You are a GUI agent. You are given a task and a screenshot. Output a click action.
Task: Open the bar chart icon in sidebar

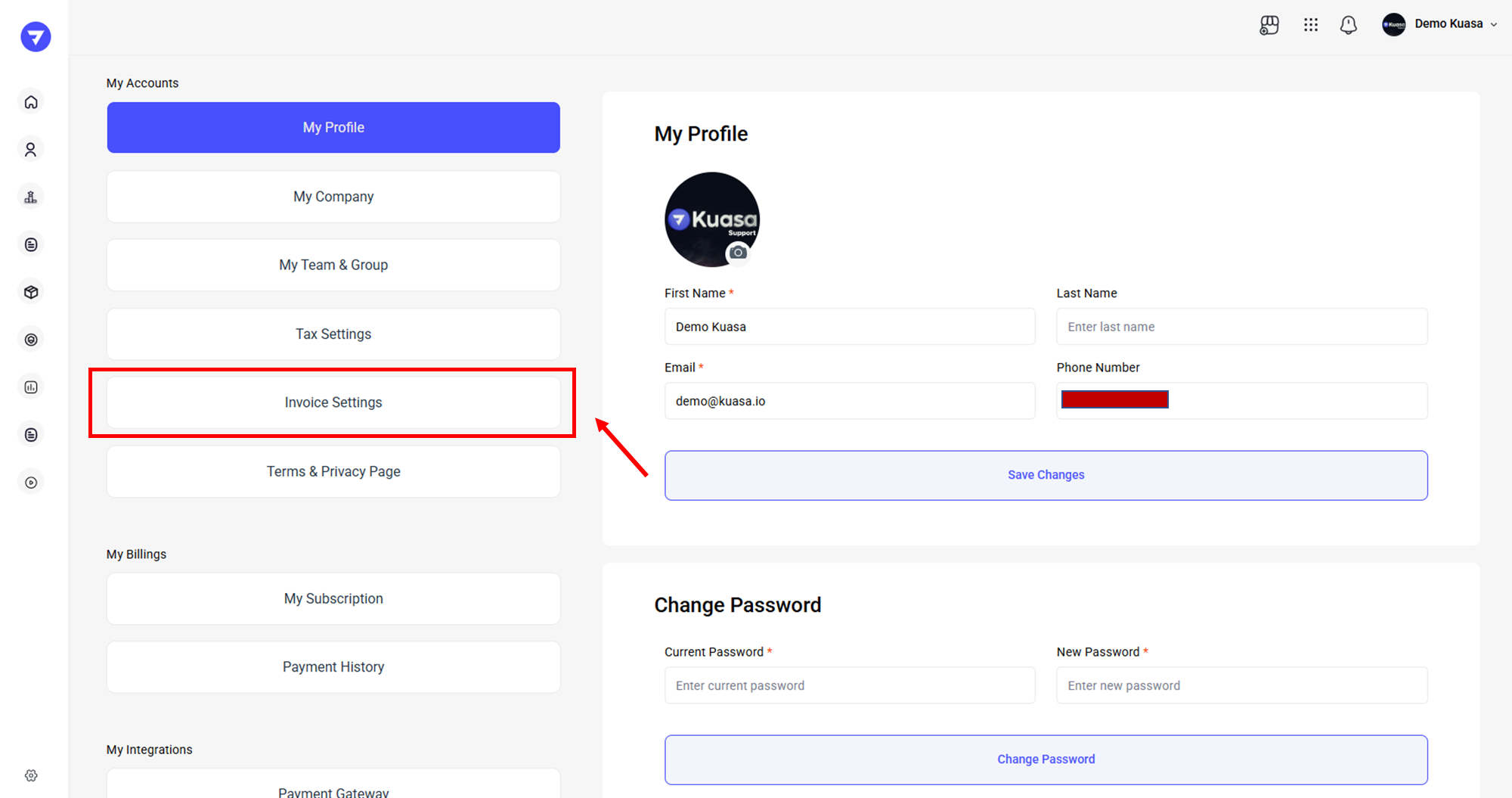pos(31,387)
